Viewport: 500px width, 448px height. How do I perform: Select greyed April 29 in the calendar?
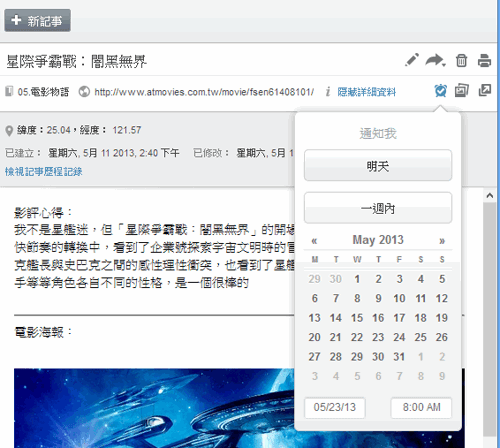click(314, 279)
